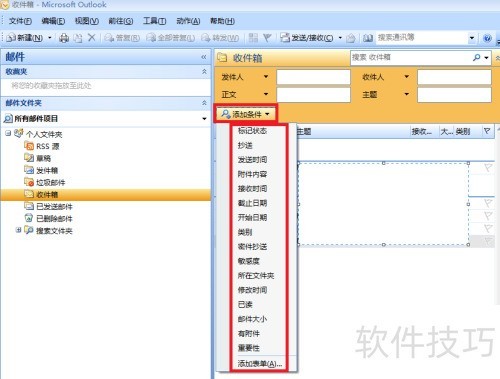Choose 邮件大小 from criteria menu
The image size is (500, 379).
tap(252, 319)
